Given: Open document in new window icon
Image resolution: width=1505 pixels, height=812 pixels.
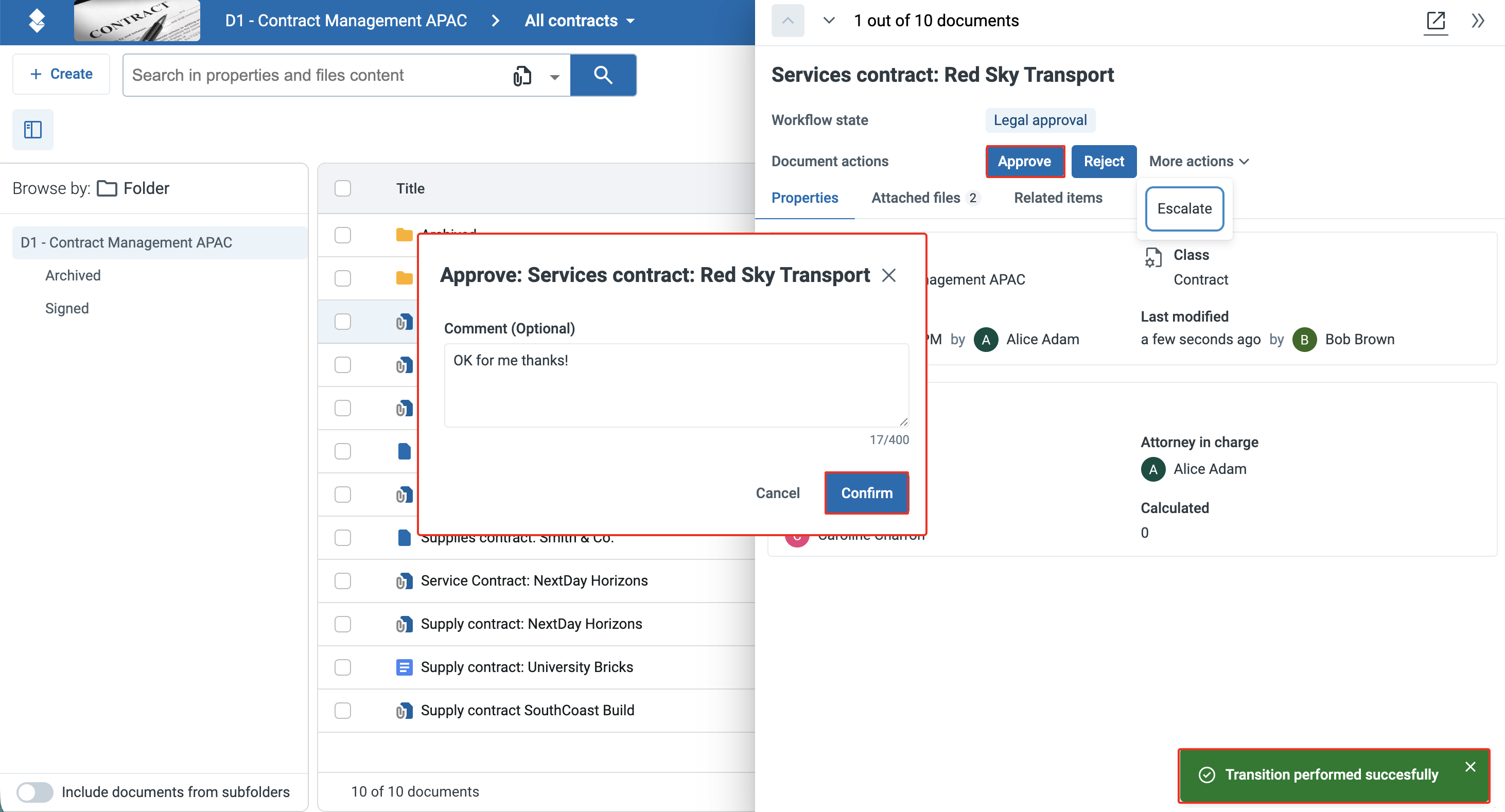Looking at the screenshot, I should pos(1436,22).
